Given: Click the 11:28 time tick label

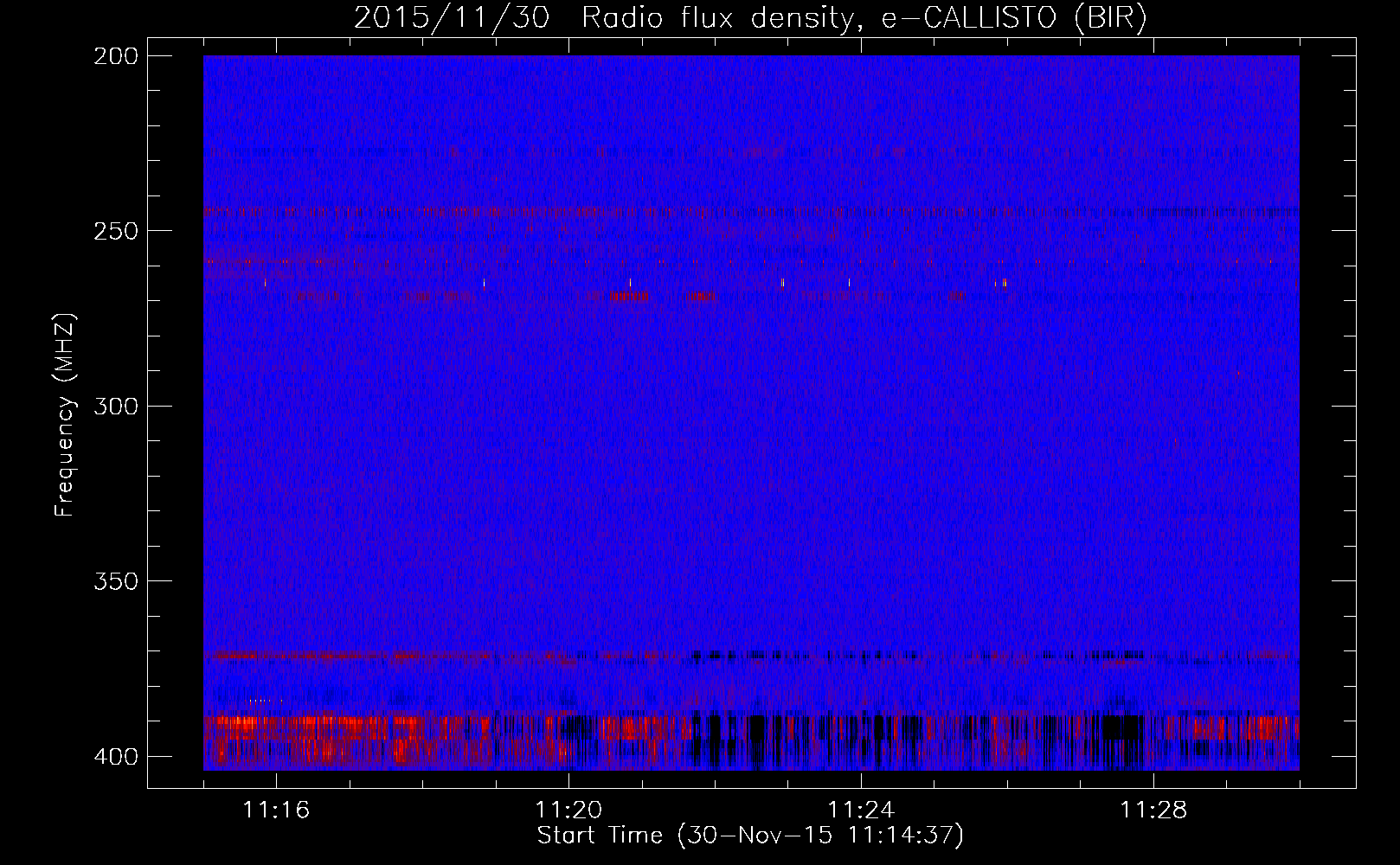Looking at the screenshot, I should point(1153,810).
